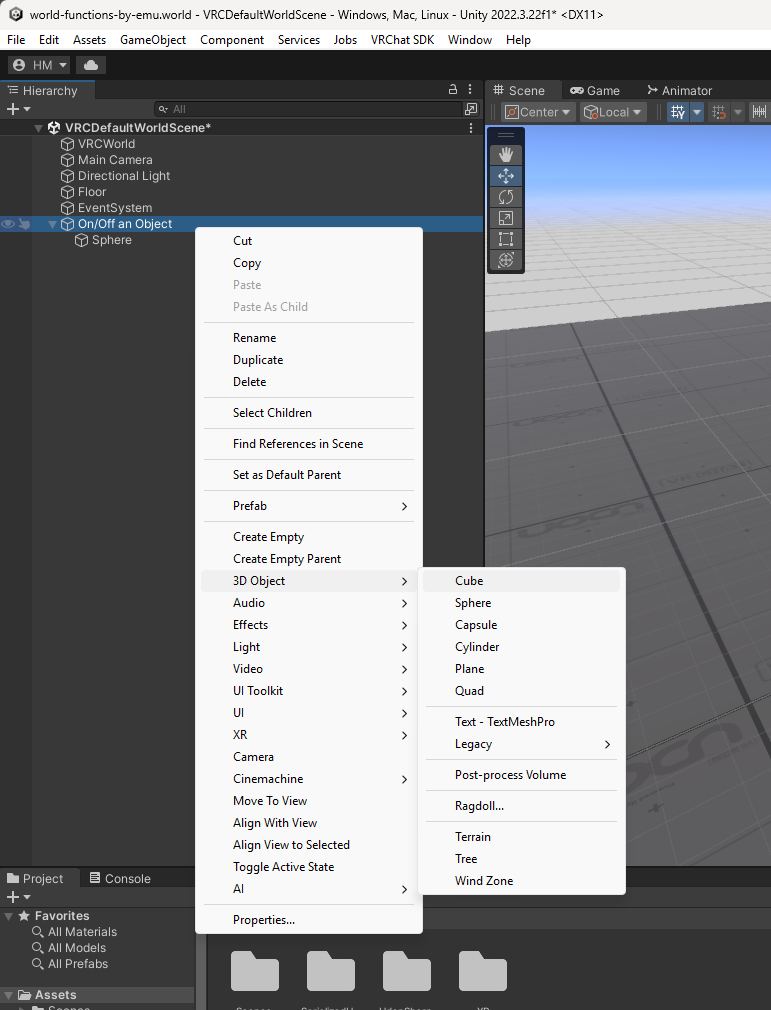Open the HM account dropdown button

(x=40, y=65)
